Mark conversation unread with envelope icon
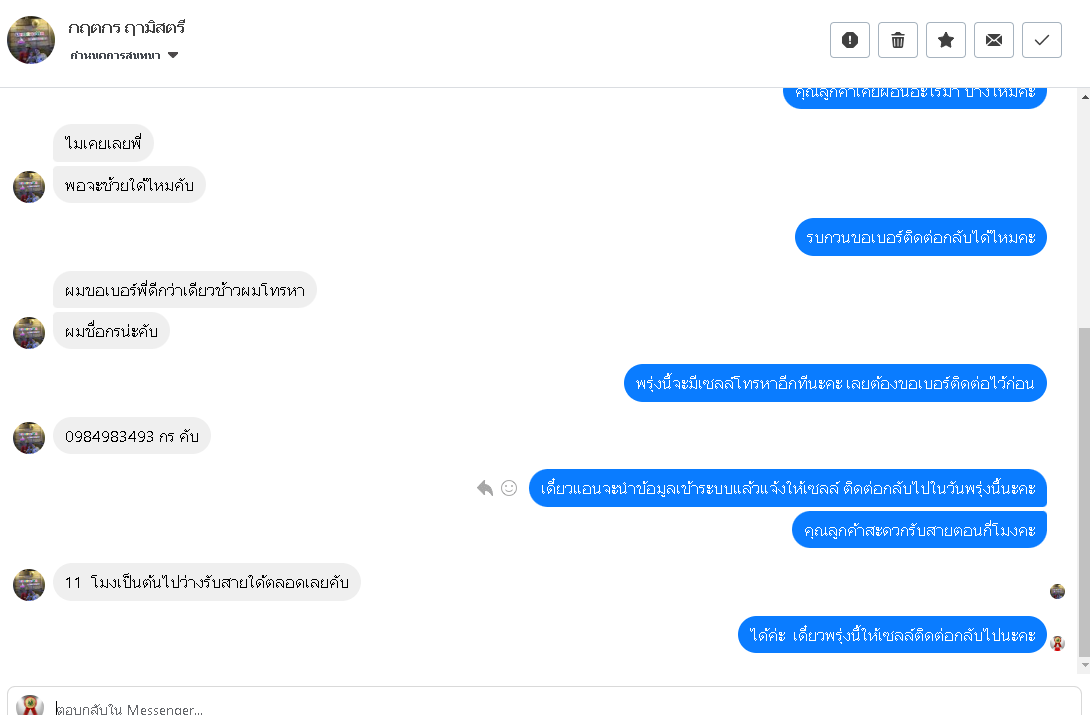 [994, 40]
